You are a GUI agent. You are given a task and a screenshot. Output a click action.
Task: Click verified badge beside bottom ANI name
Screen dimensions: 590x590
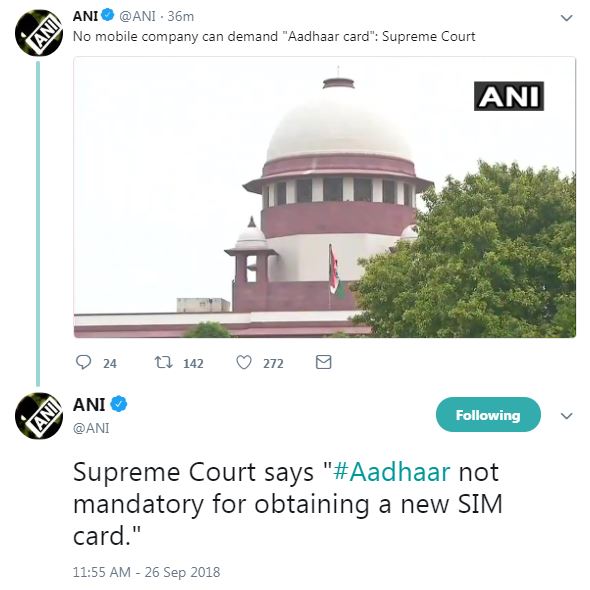coord(119,404)
